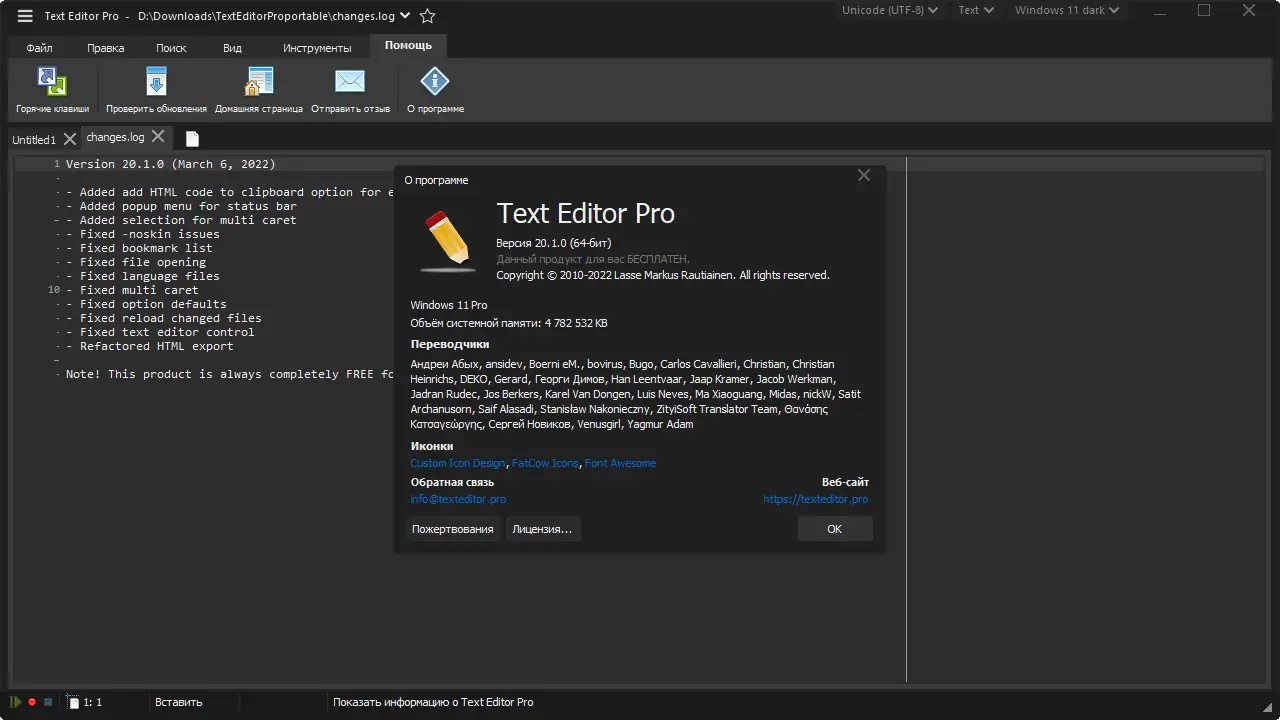
Task: Click the new document tab icon
Action: tap(192, 139)
